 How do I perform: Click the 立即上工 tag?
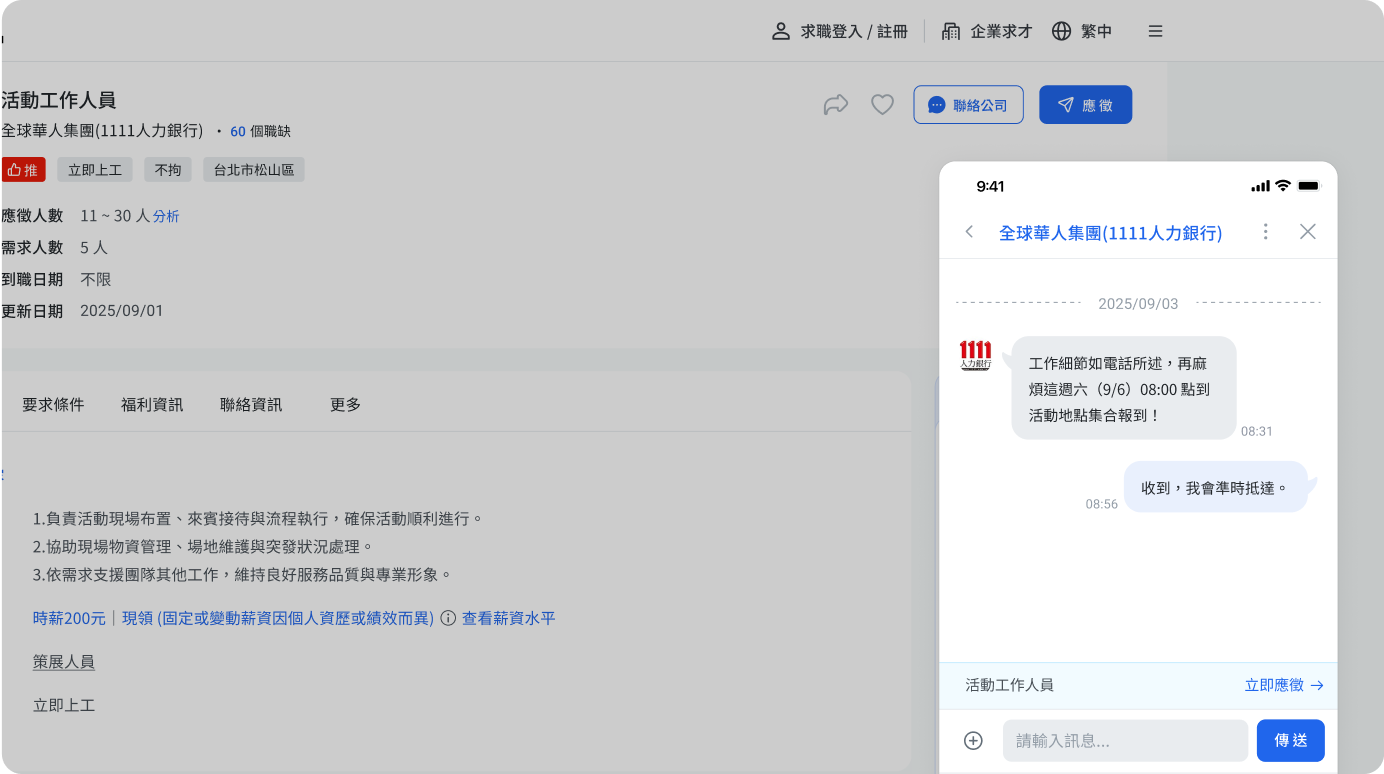point(95,170)
